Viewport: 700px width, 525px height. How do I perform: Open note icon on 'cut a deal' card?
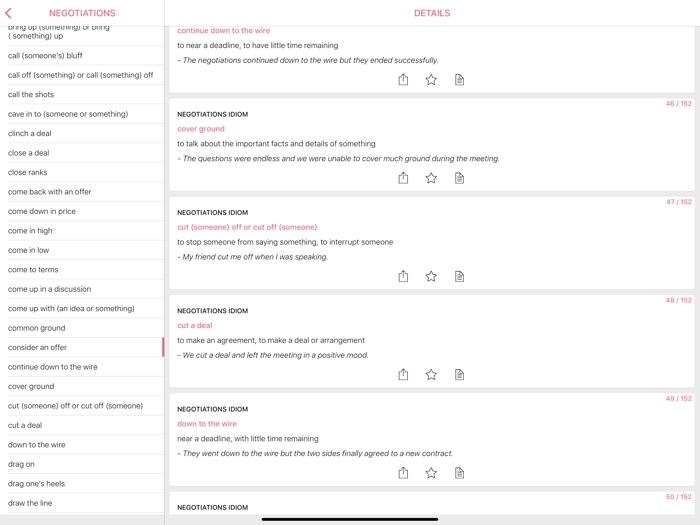pos(459,374)
